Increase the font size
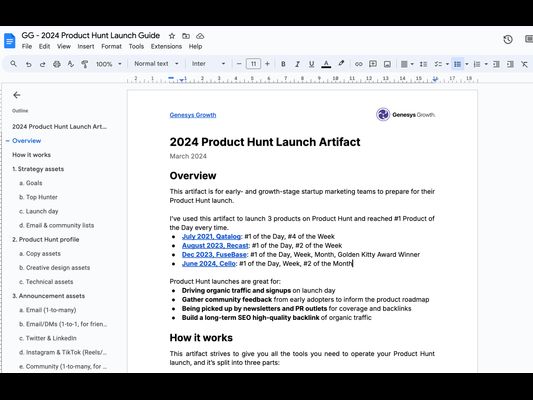Image resolution: width=533 pixels, height=400 pixels. click(268, 64)
